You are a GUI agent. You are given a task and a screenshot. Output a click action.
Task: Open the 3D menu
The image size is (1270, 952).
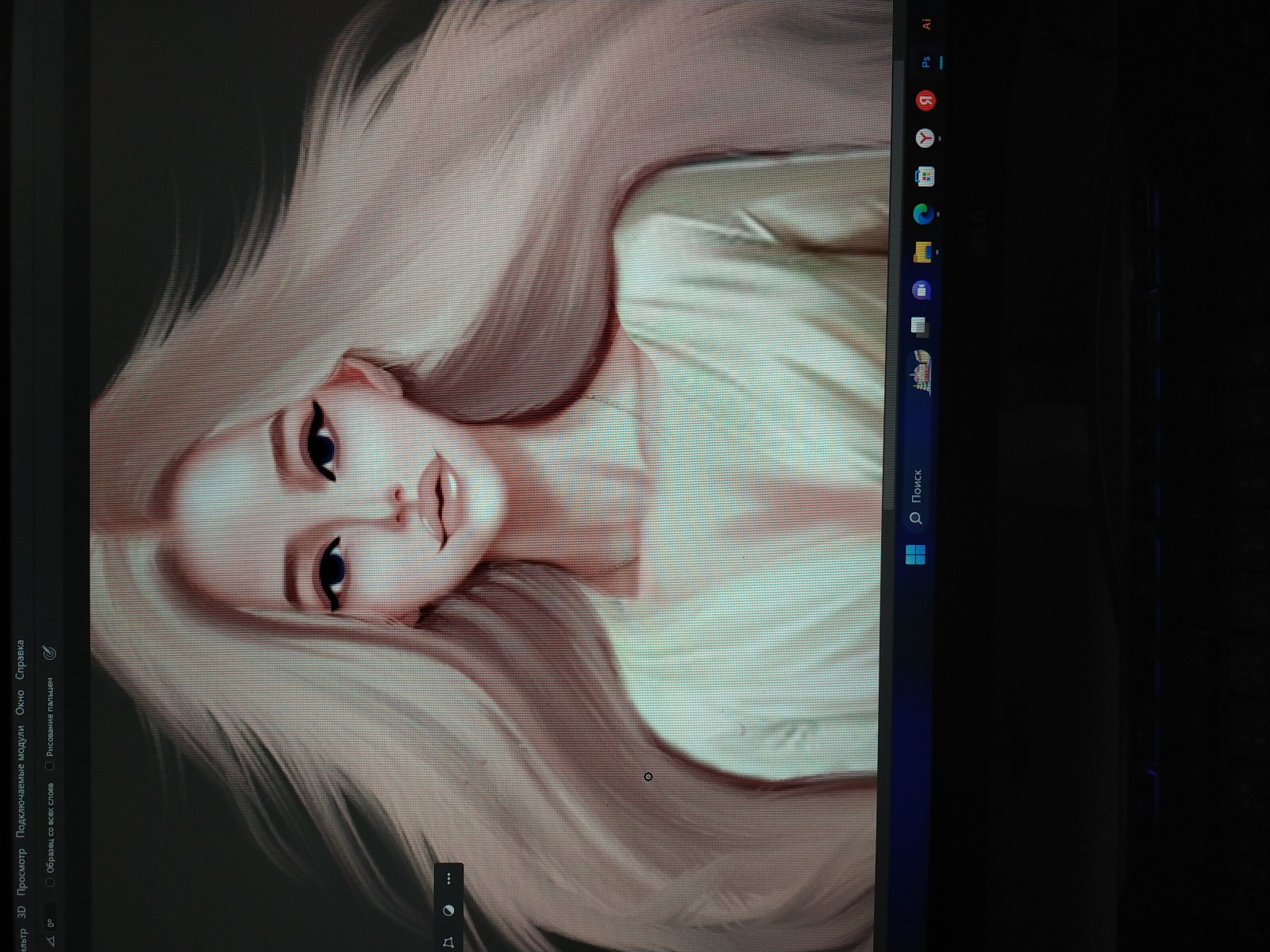(x=21, y=912)
